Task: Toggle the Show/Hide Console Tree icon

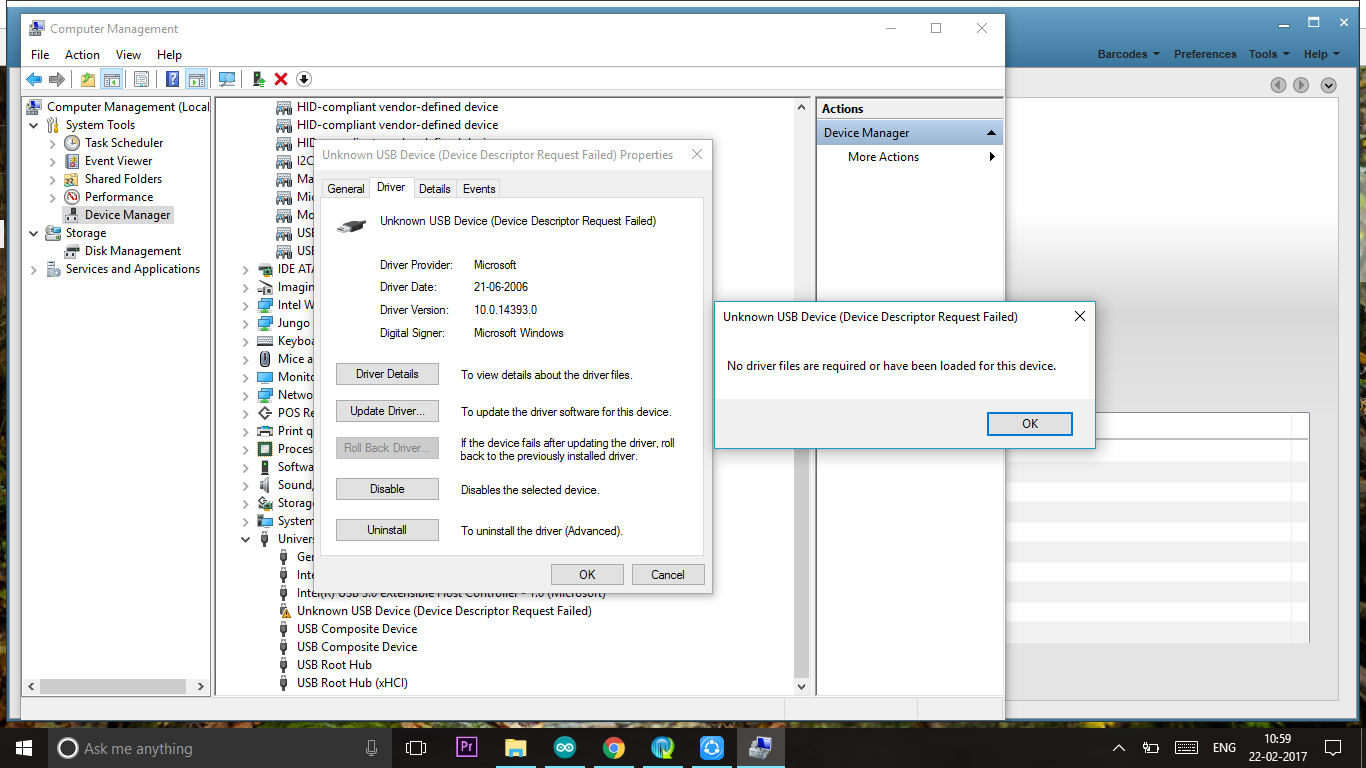Action: click(112, 79)
